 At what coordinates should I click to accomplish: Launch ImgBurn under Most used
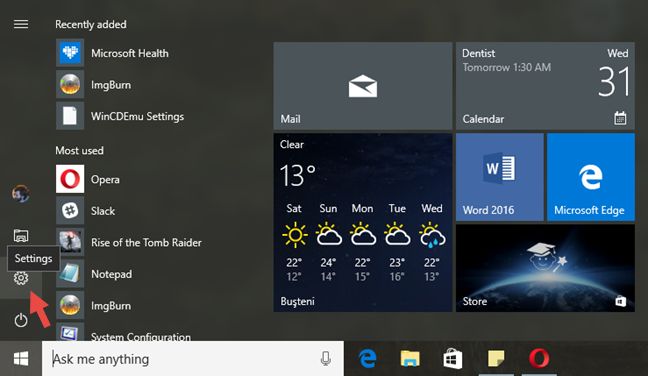[94, 305]
